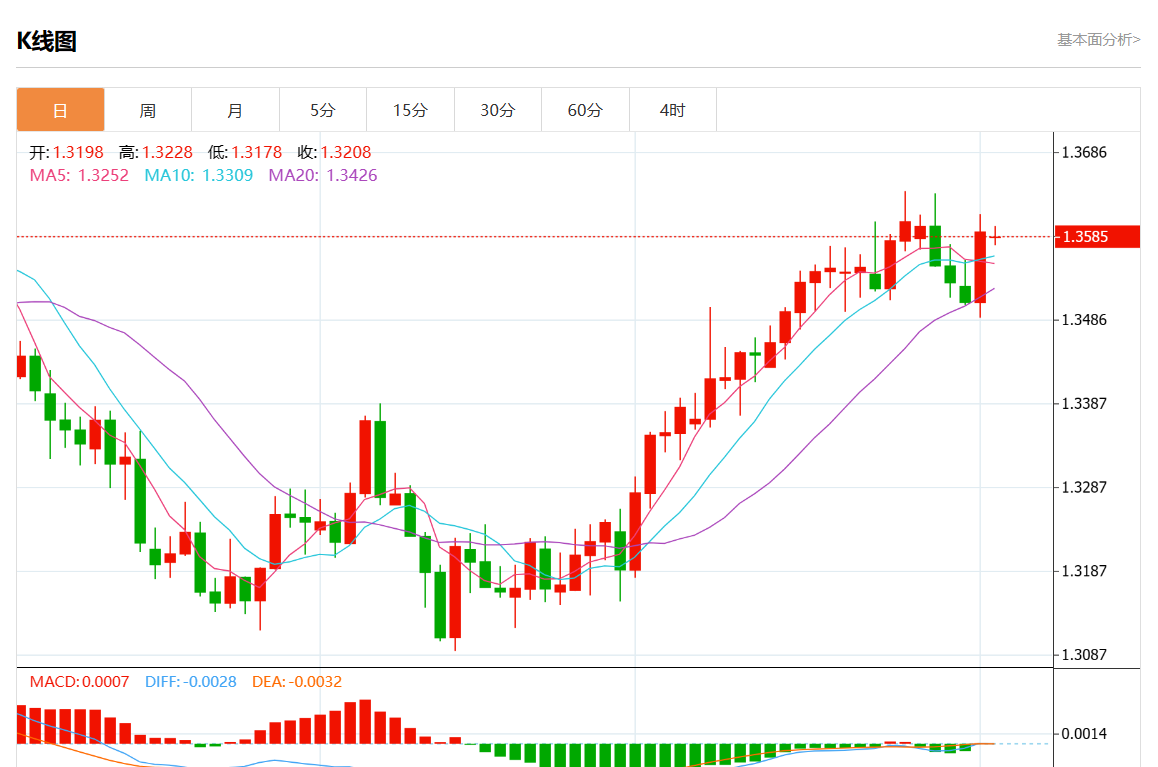The width and height of the screenshot is (1158, 767).
Task: Open the 5分 timeframe tab
Action: point(323,110)
